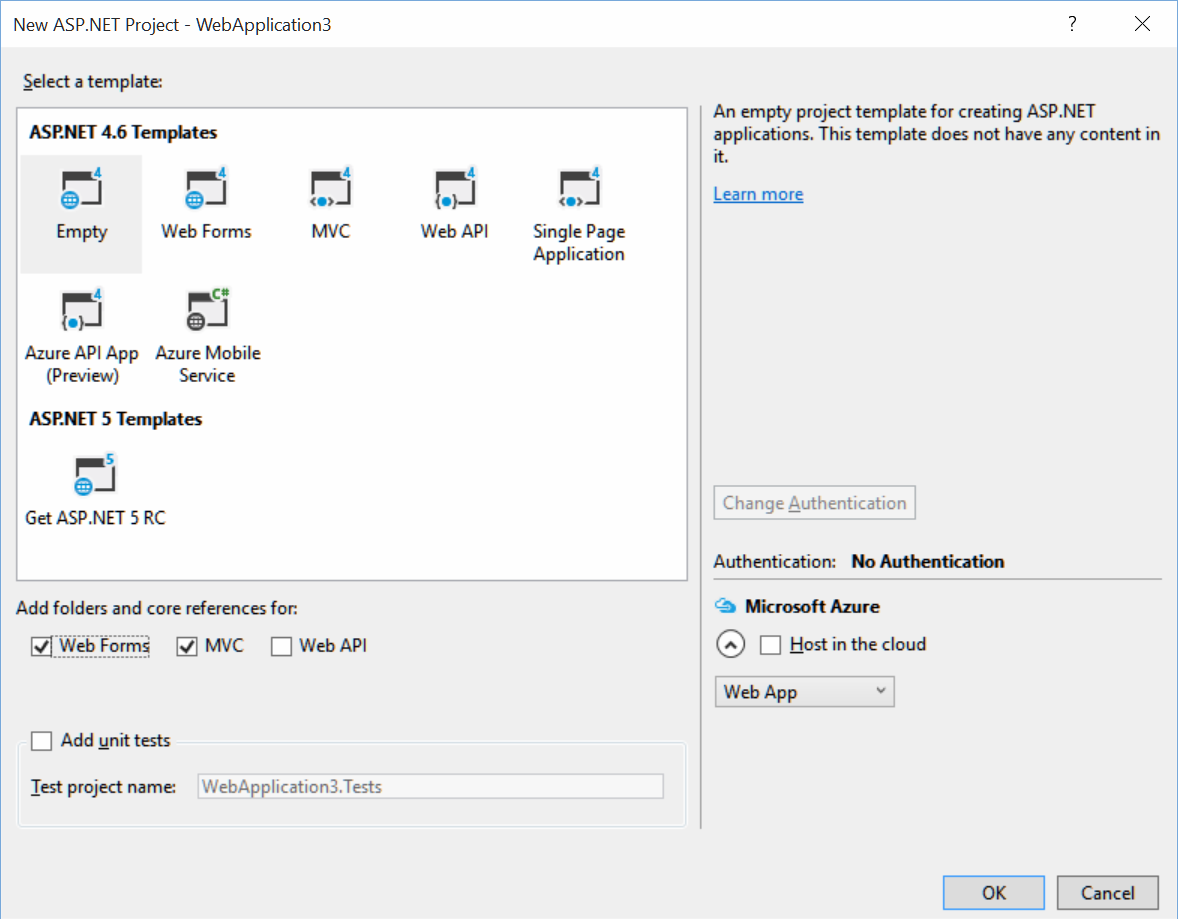This screenshot has width=1178, height=919.
Task: Enable the Web API references checkbox
Action: [282, 647]
